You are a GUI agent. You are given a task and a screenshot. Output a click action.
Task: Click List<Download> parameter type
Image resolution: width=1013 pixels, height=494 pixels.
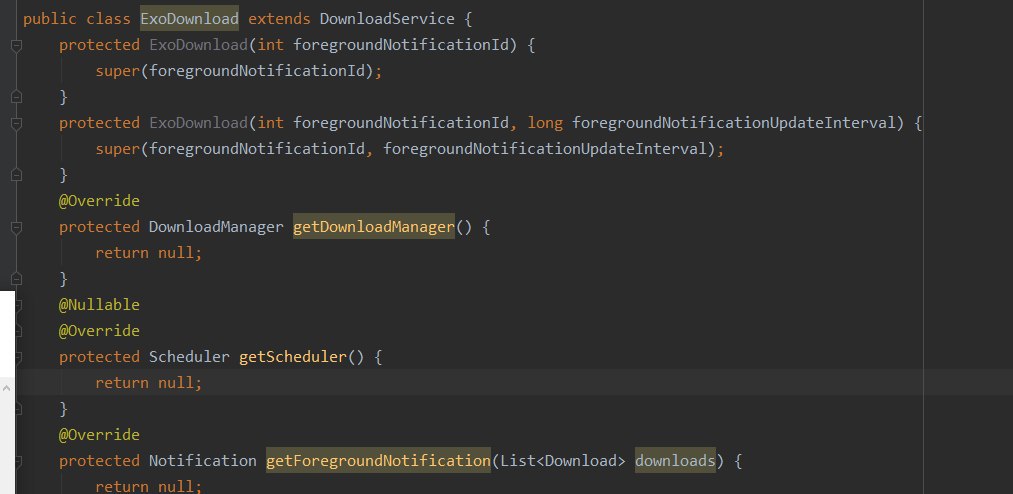pos(563,461)
